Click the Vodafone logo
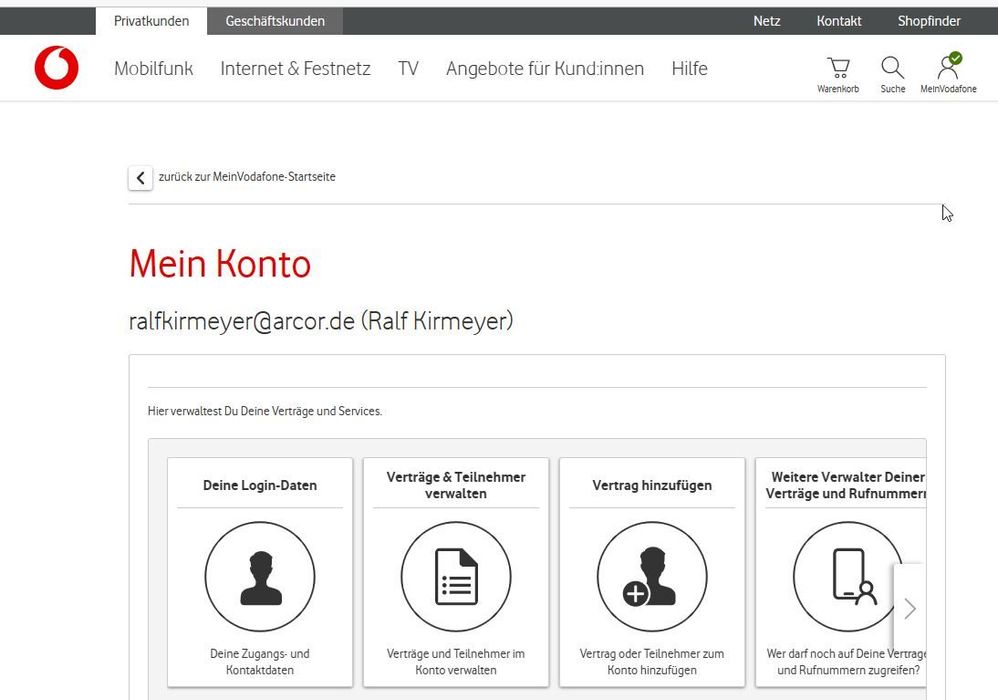The height and width of the screenshot is (700, 998). pyautogui.click(x=57, y=67)
